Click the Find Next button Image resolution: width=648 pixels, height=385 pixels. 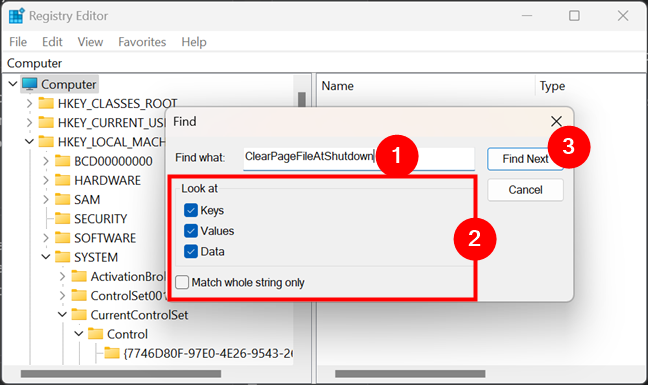[525, 159]
